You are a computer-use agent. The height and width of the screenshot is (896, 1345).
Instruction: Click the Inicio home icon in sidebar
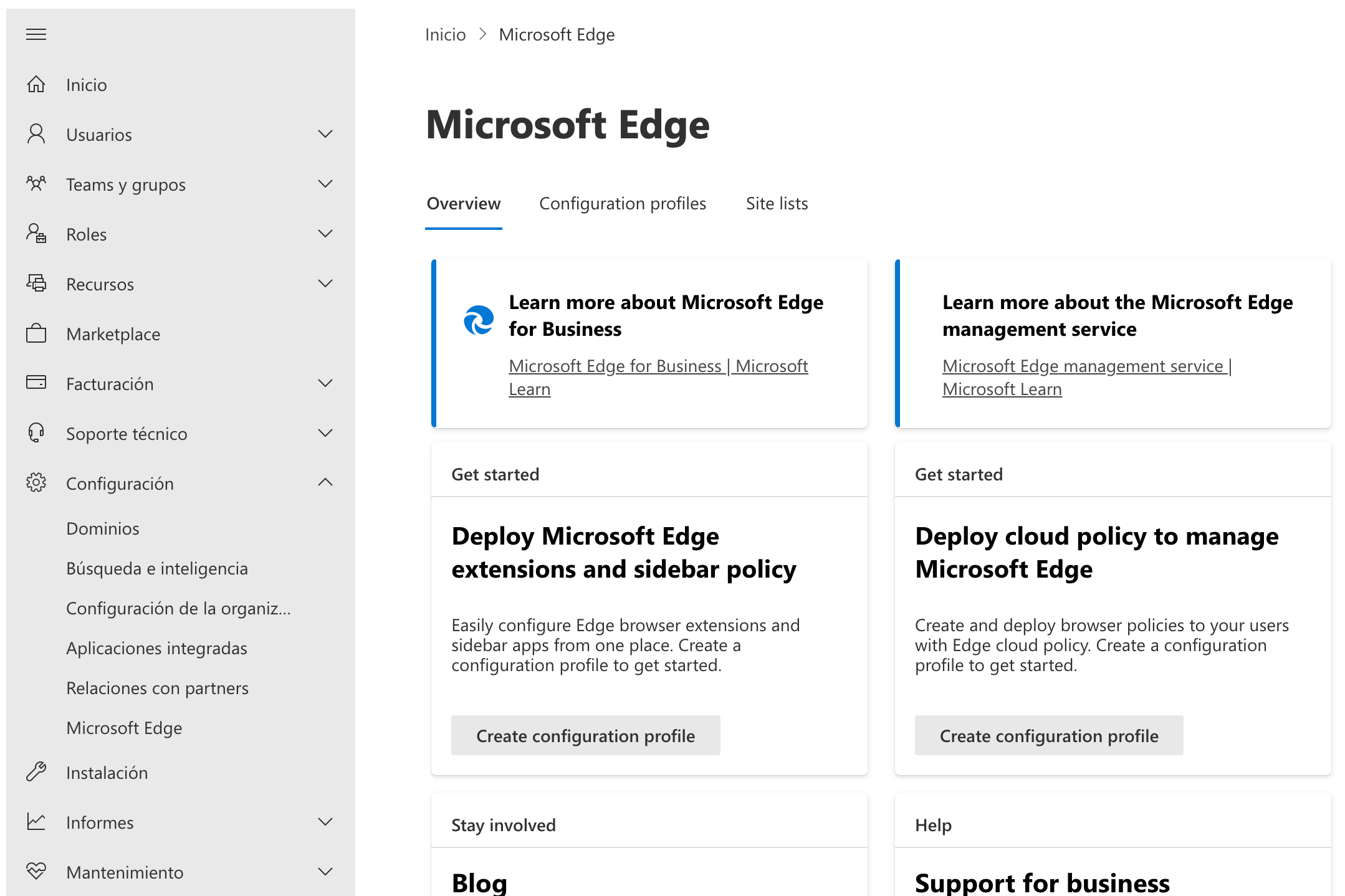tap(36, 84)
